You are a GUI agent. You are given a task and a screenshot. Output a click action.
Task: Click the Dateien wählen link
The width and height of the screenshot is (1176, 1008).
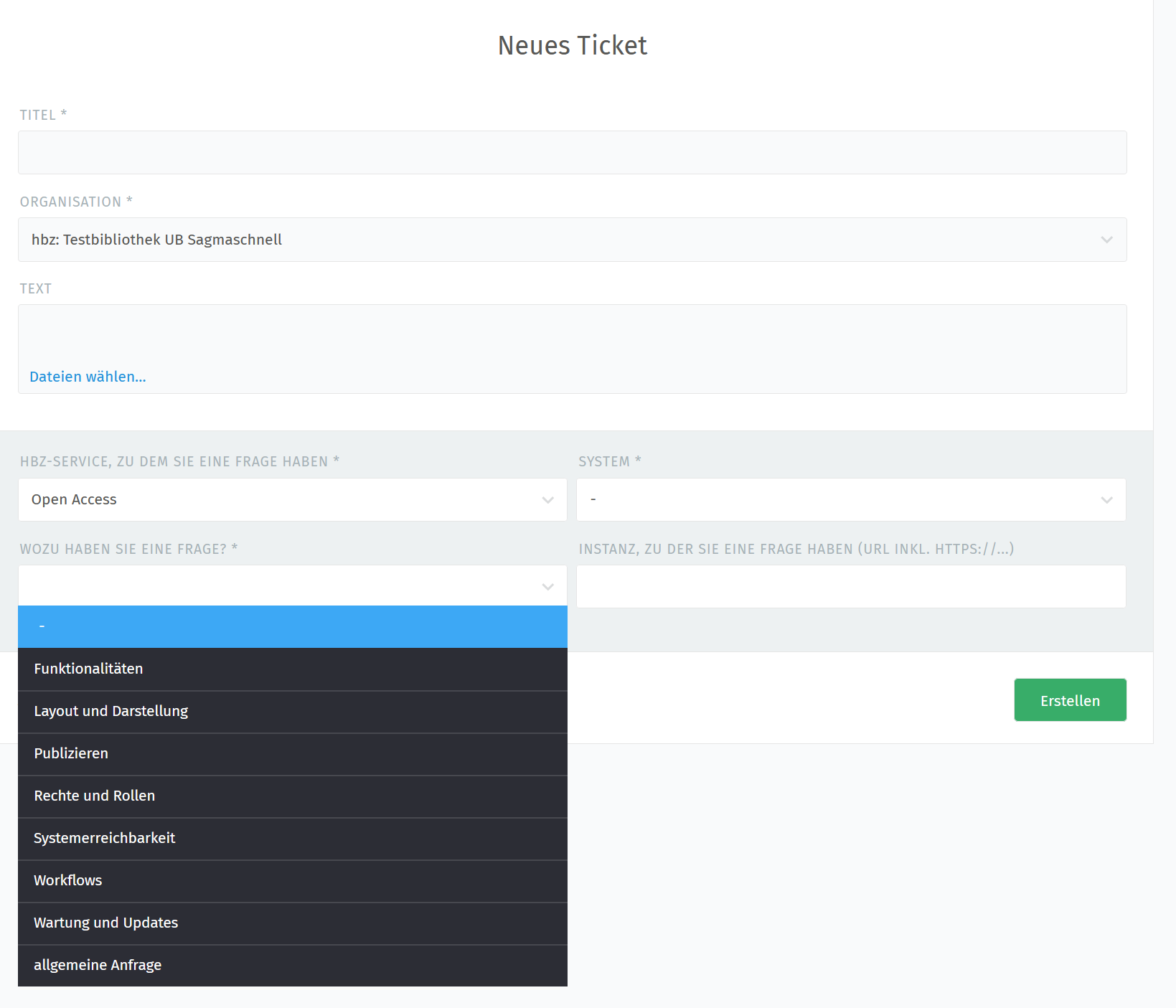pyautogui.click(x=88, y=377)
